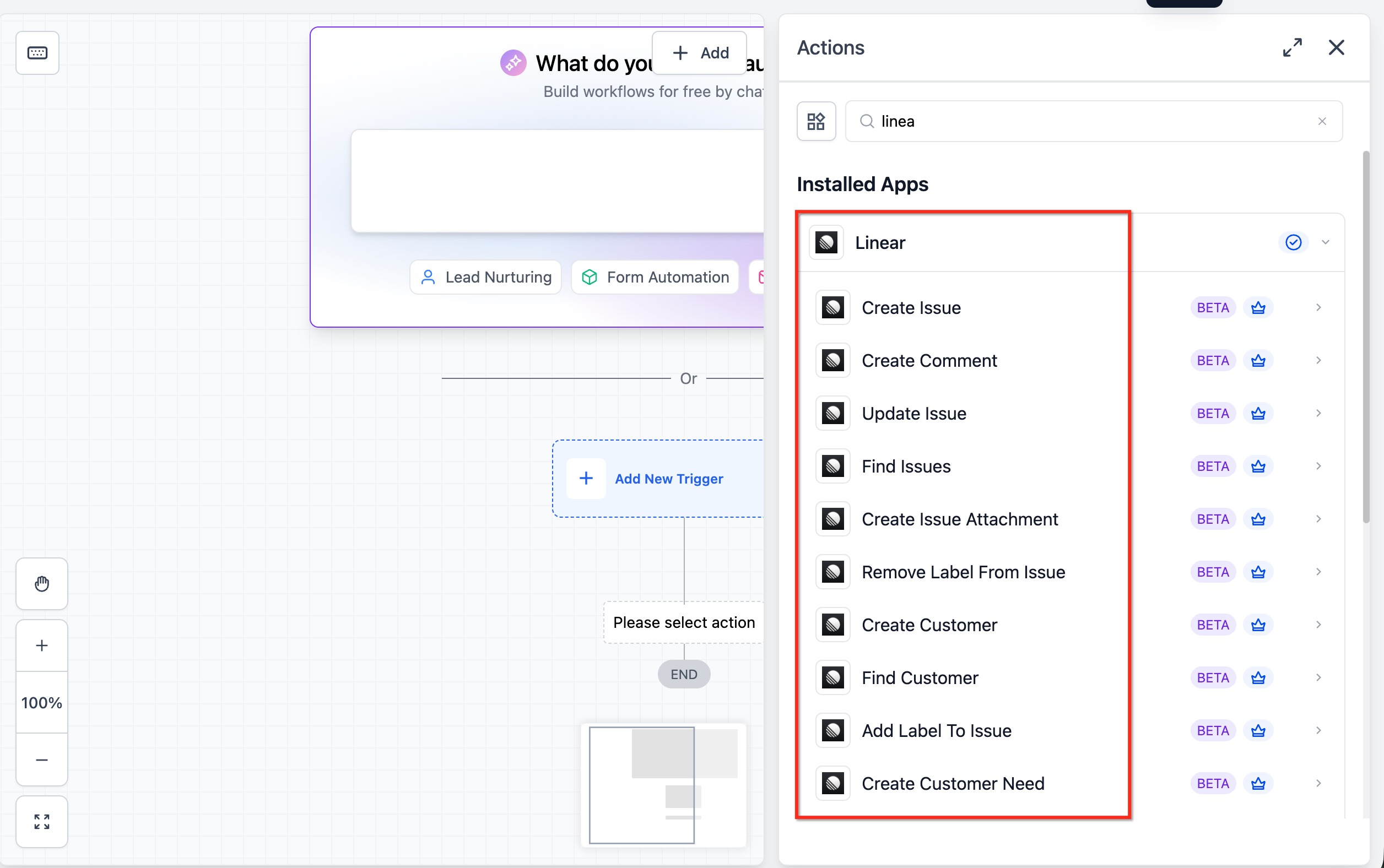Expand Remove Label From Issue right chevron
1384x868 pixels.
(1318, 572)
